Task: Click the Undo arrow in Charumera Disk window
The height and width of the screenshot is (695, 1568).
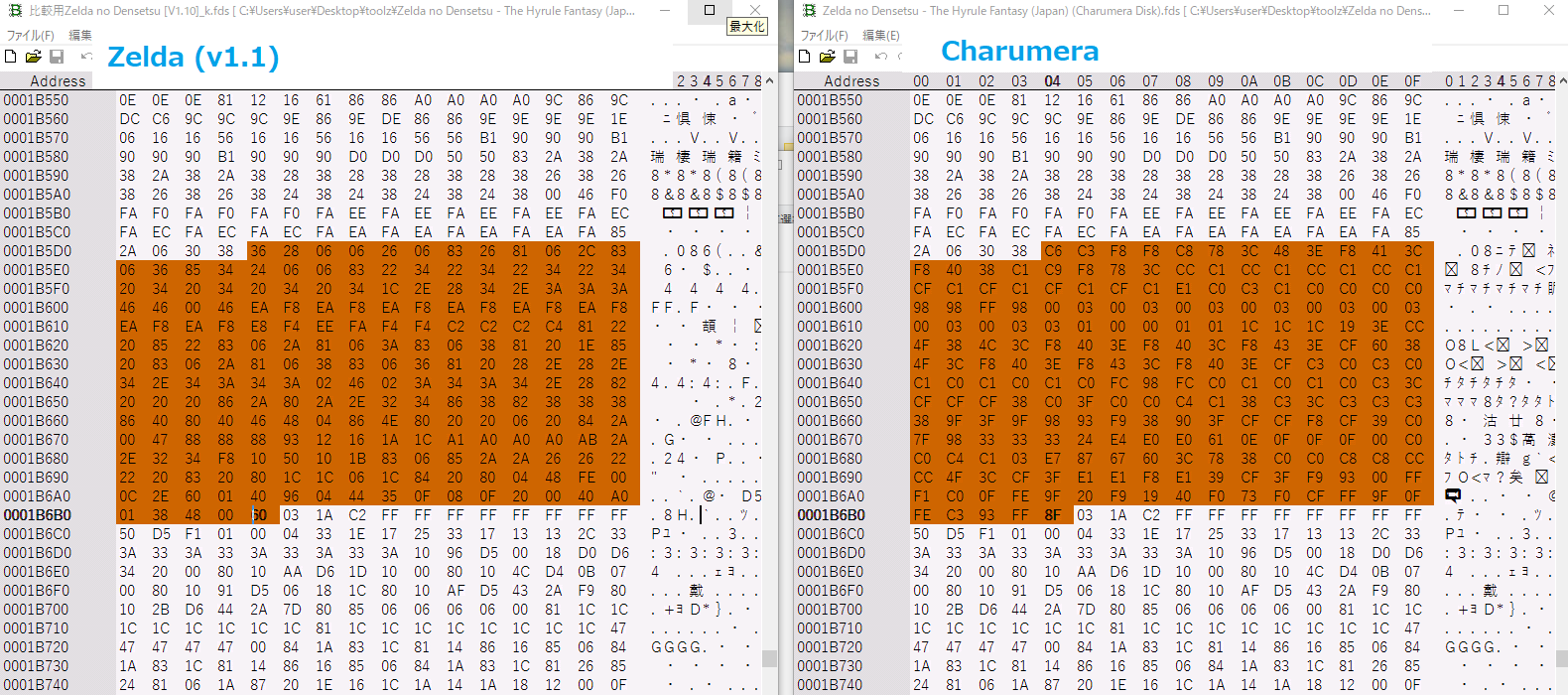Action: (880, 57)
